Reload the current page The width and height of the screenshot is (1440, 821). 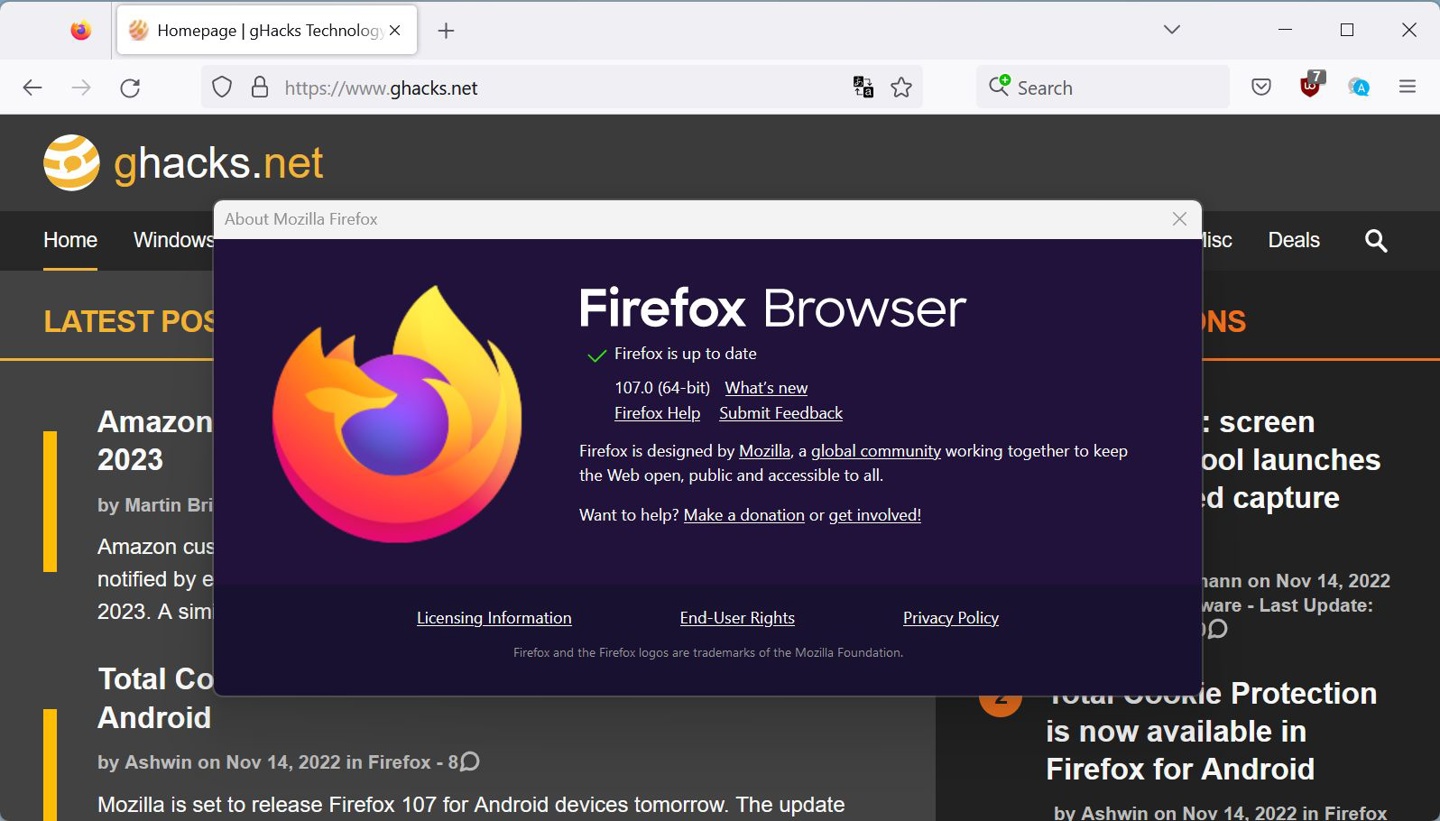(x=130, y=87)
